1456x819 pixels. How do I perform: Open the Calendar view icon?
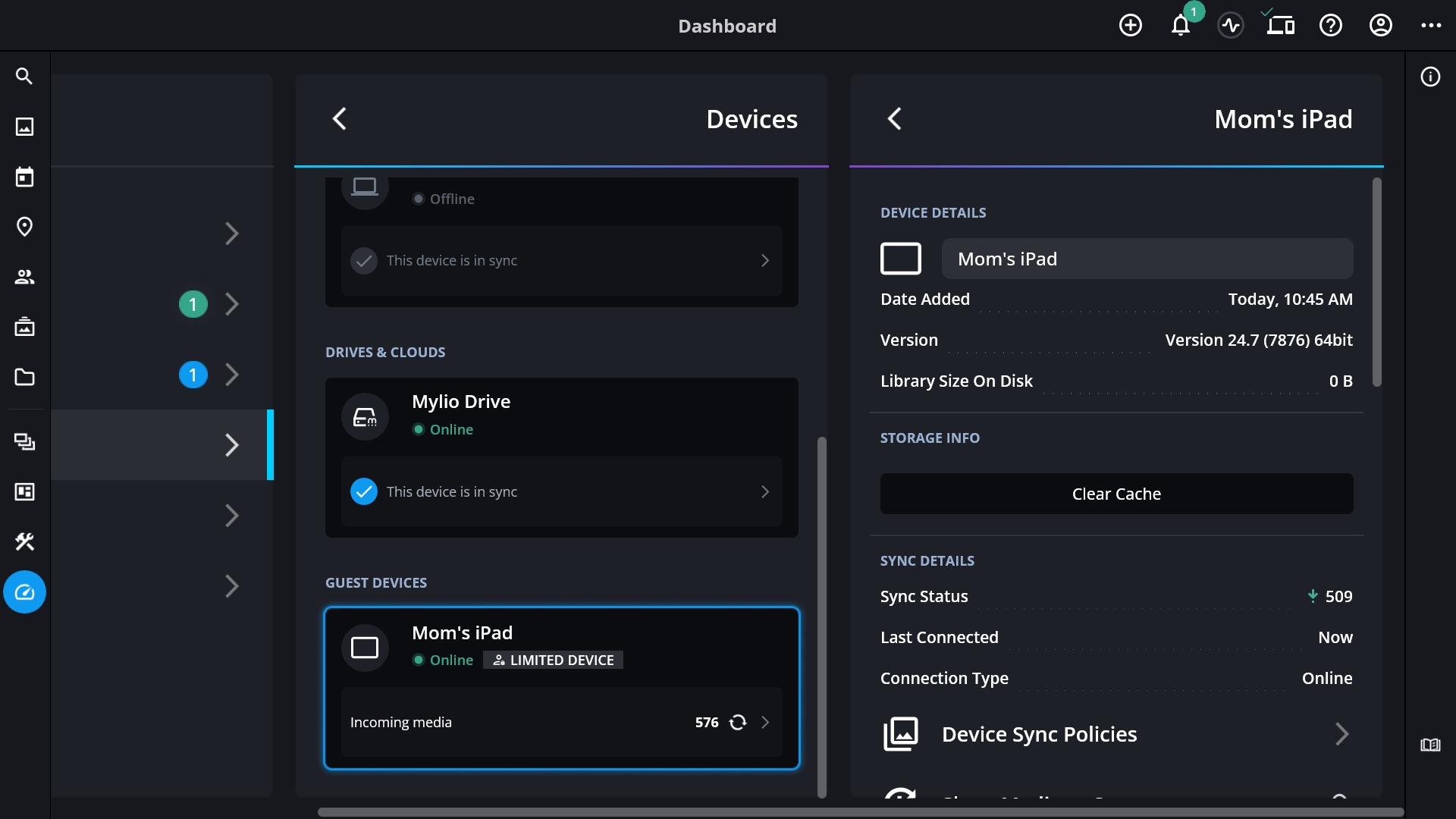24,177
